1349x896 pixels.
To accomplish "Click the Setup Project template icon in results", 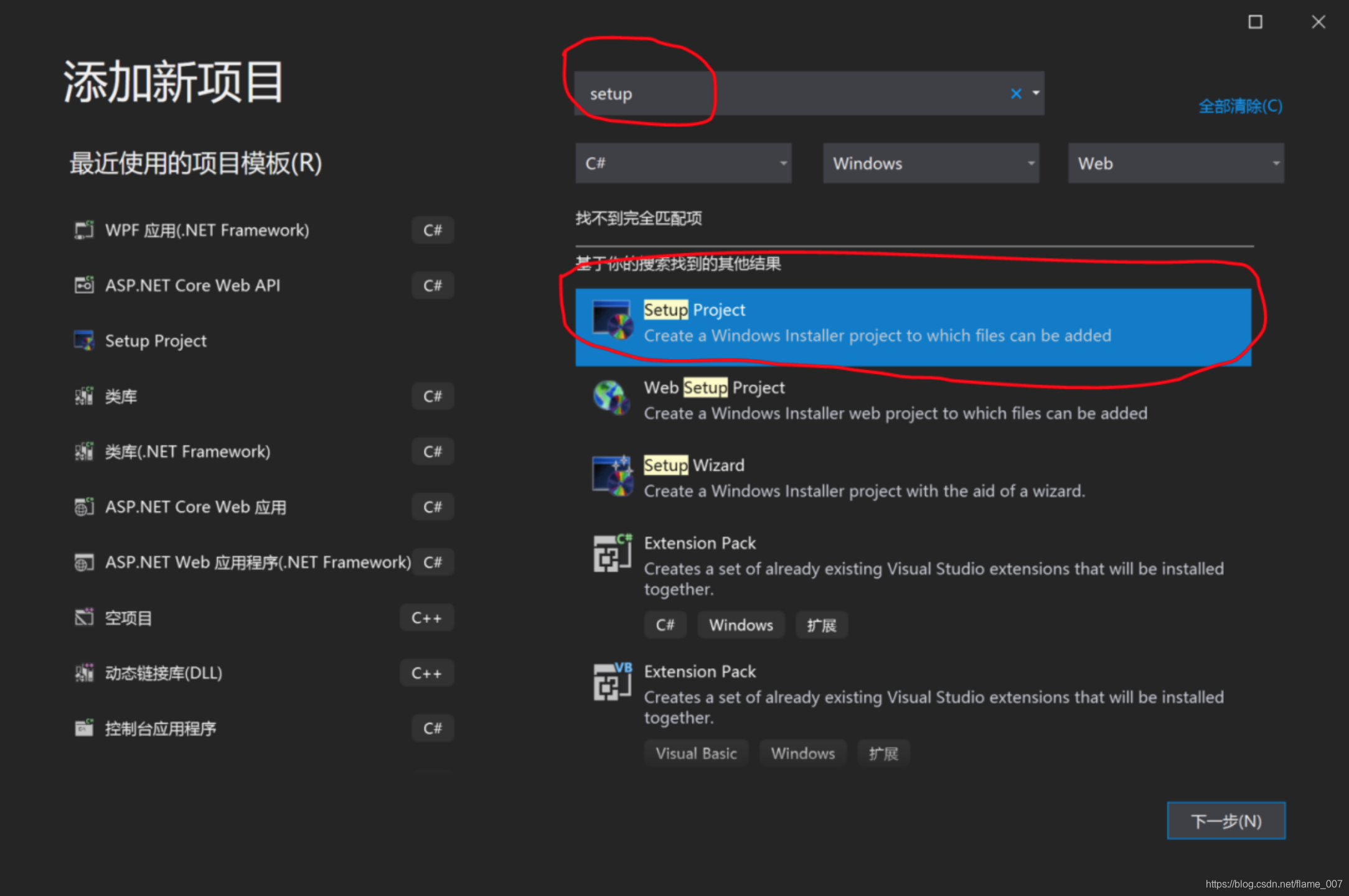I will point(613,320).
